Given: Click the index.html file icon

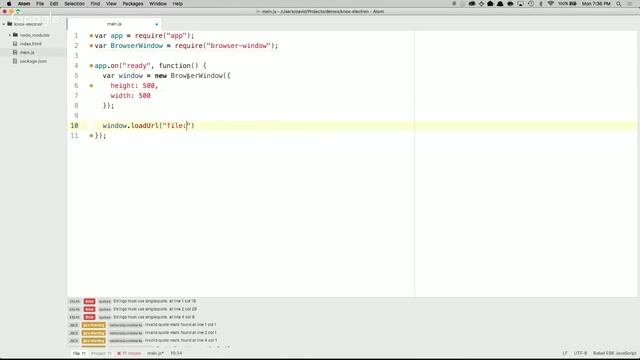Looking at the screenshot, I should pos(15,44).
